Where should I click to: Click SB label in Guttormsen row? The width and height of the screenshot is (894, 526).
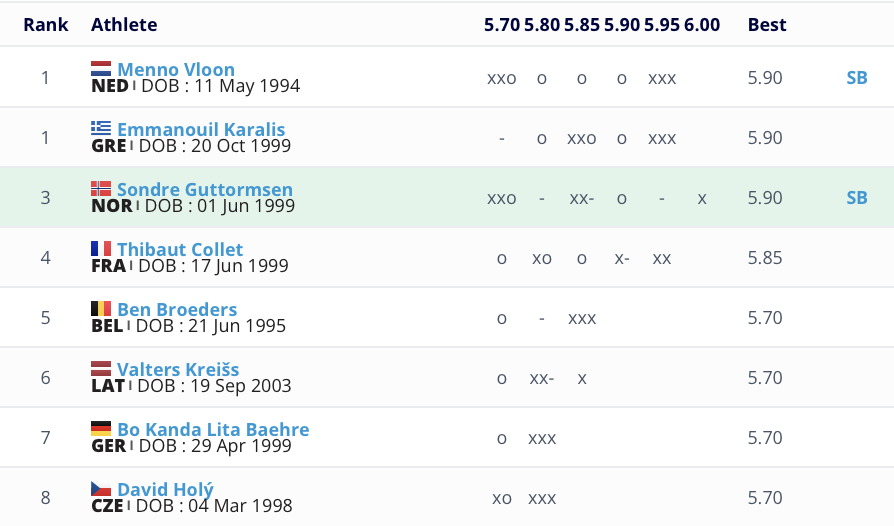857,198
